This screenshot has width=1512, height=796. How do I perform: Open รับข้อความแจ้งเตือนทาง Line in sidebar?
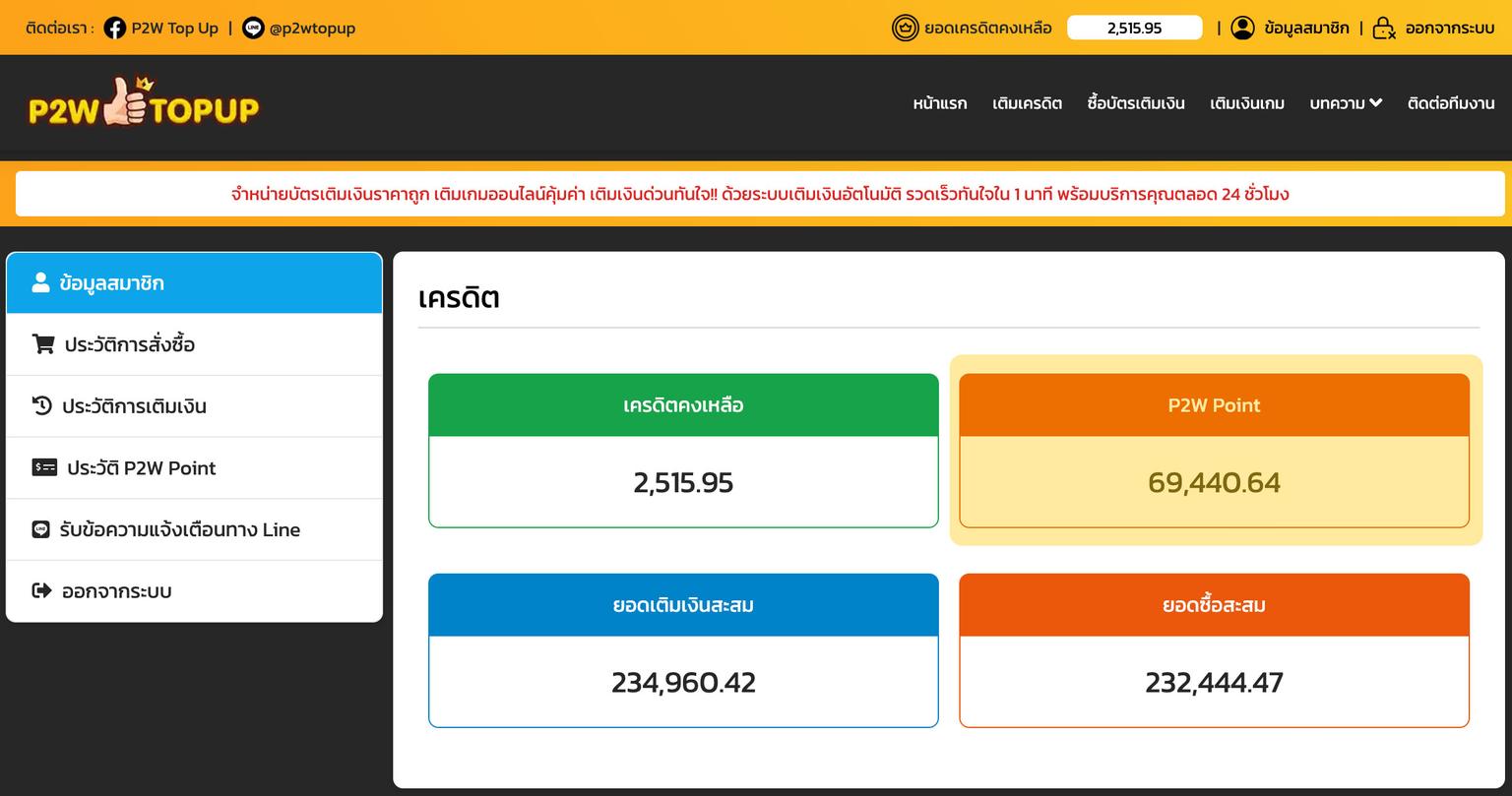(x=194, y=529)
